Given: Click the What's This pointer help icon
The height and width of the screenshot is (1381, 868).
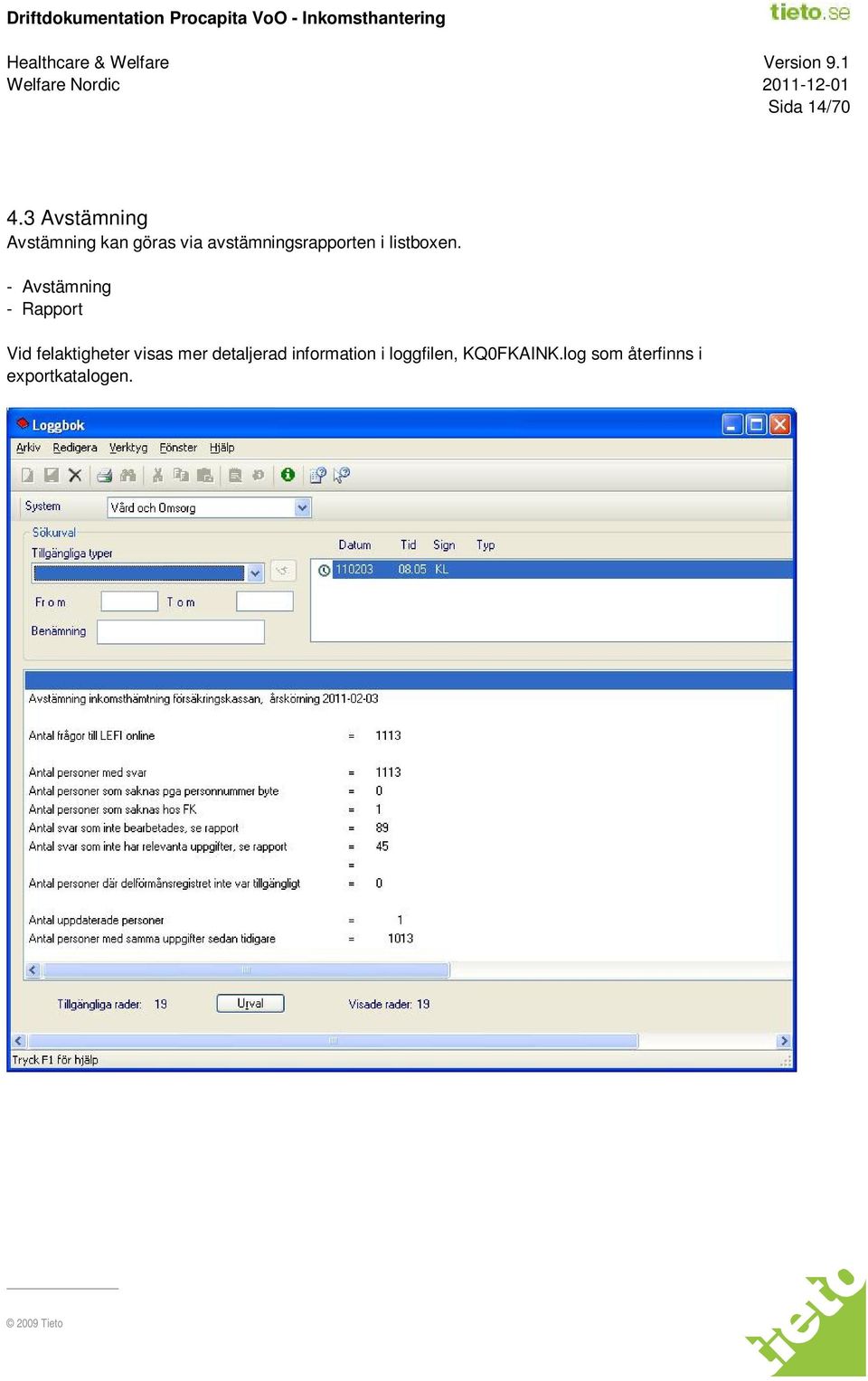Looking at the screenshot, I should tap(341, 475).
